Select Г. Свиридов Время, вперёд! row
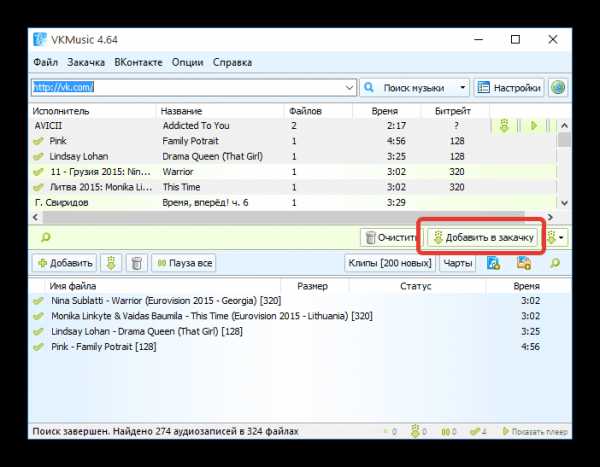 tap(293, 202)
